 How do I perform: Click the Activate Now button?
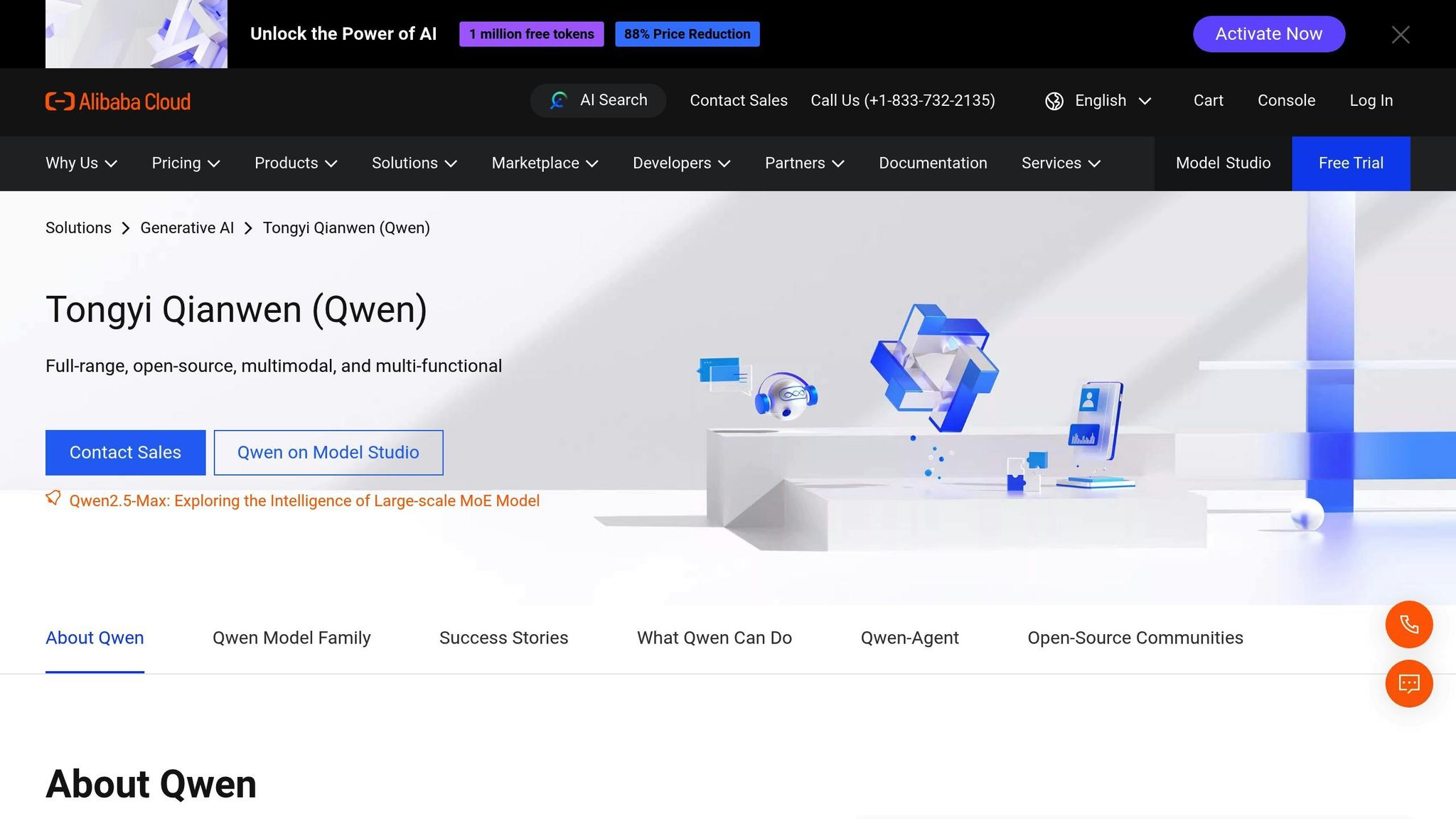tap(1269, 34)
